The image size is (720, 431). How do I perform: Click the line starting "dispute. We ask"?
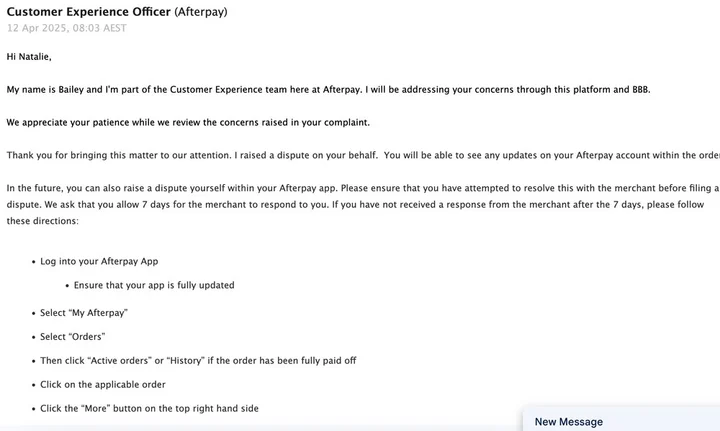point(300,204)
